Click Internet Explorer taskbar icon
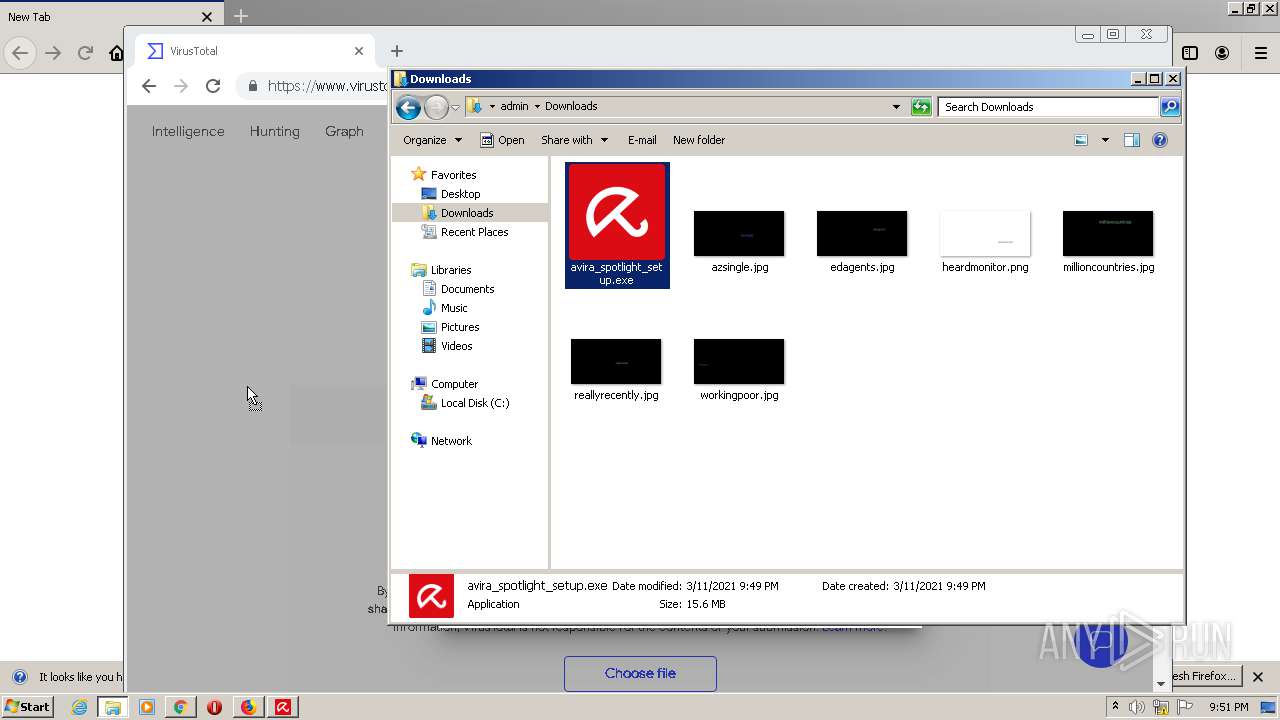 pos(79,707)
